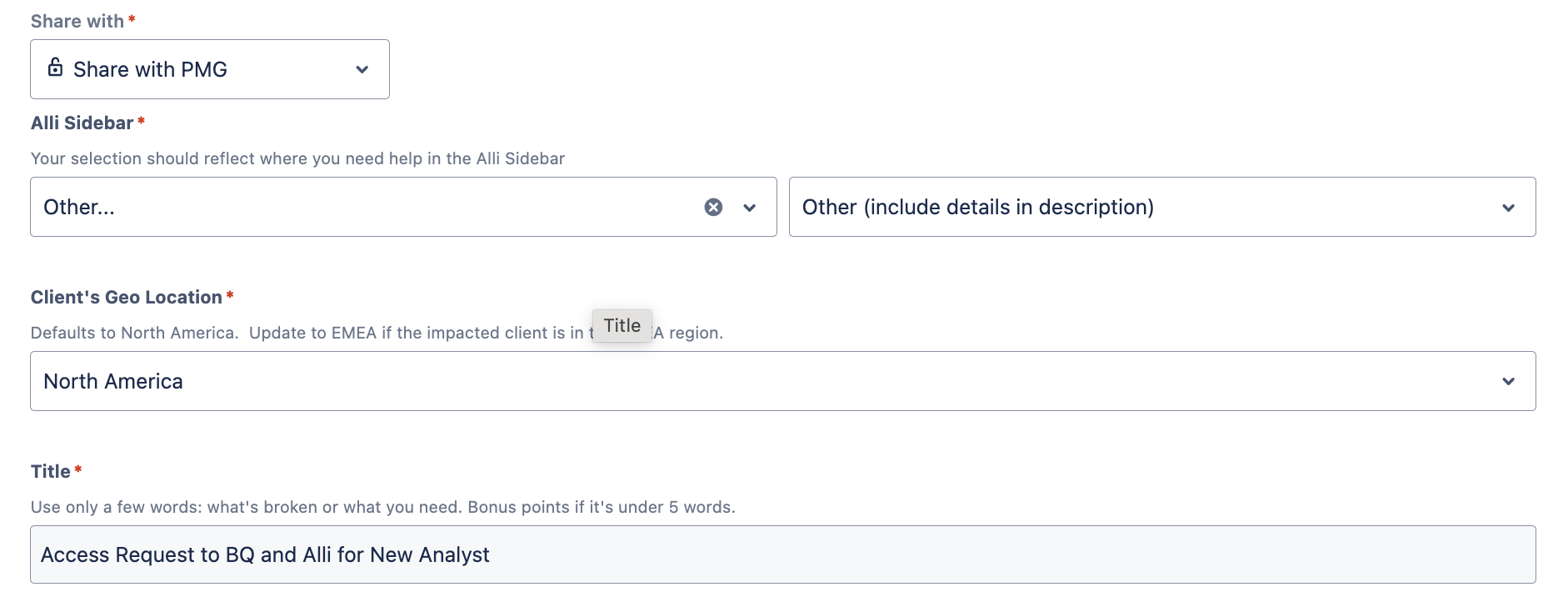Click the lock icon in Share with selector

56,68
